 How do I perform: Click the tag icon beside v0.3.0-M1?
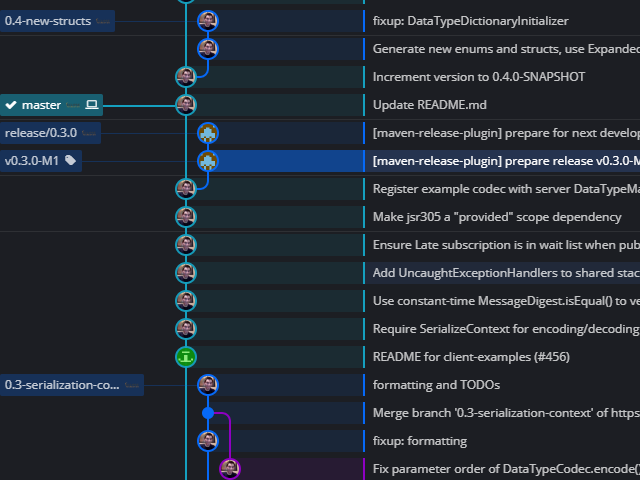[x=71, y=161]
